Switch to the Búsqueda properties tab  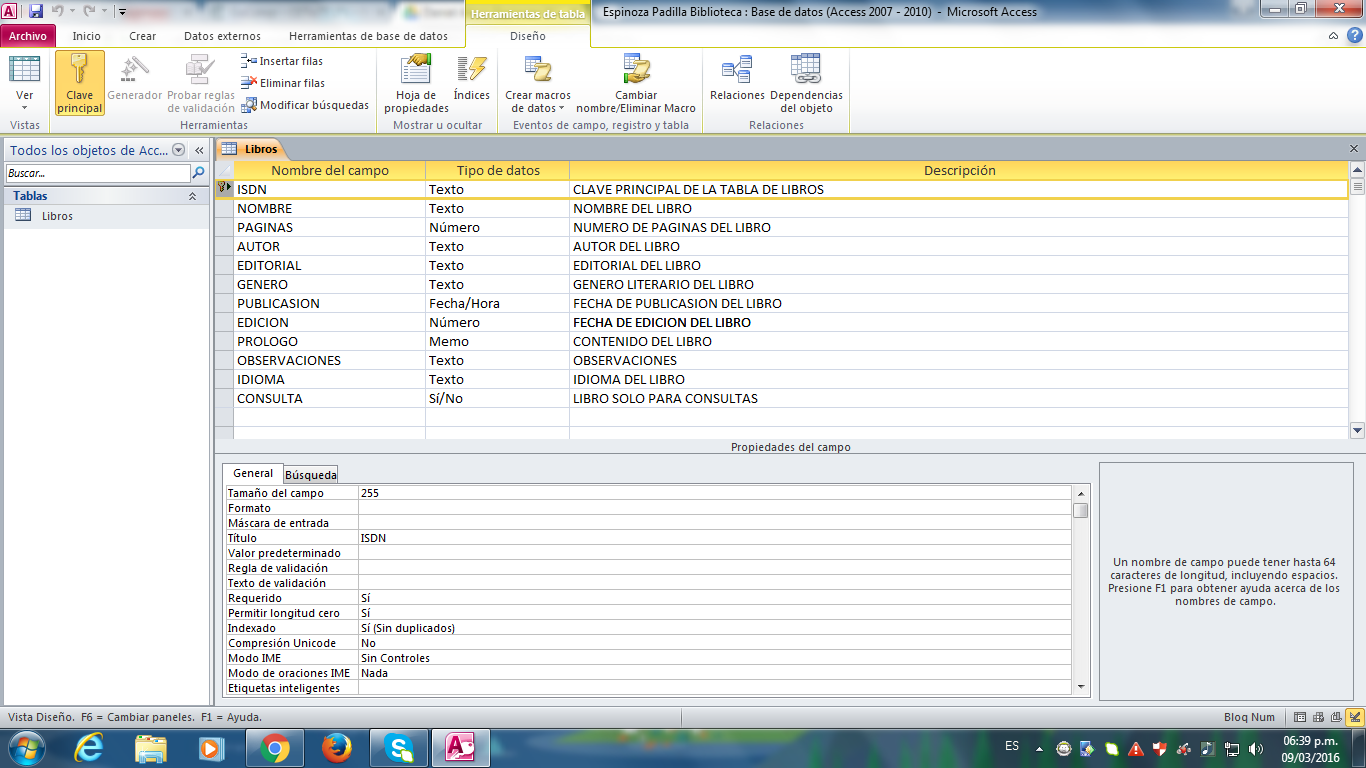tap(311, 474)
